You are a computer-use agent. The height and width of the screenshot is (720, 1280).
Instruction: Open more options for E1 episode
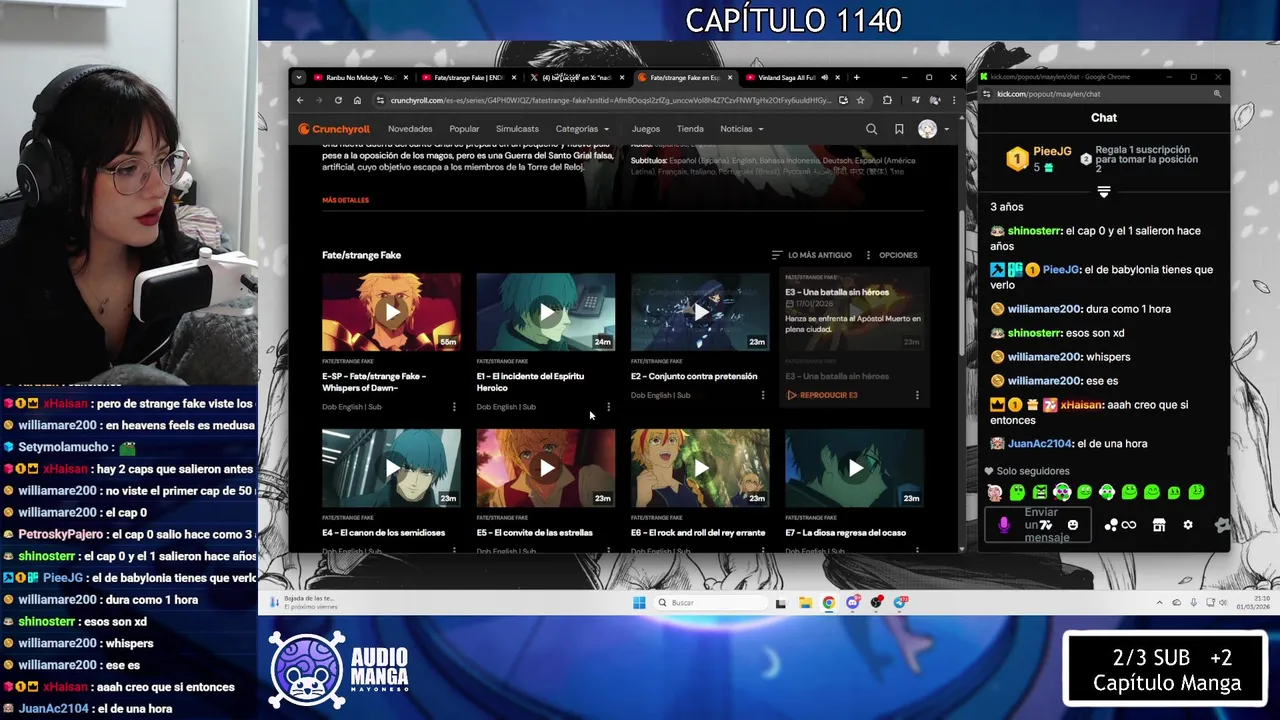coord(608,407)
